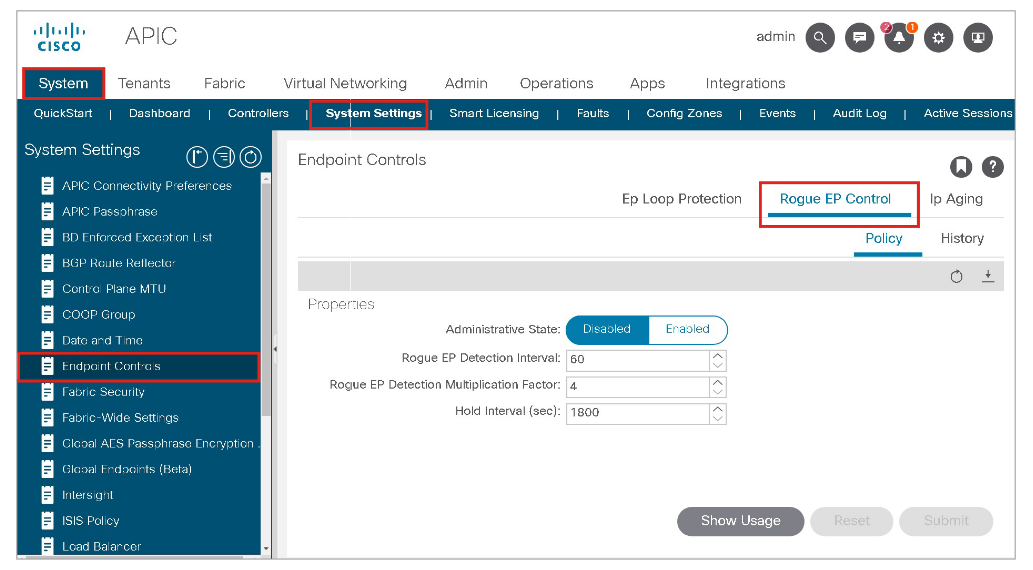Set Administrative State to Enabled
The height and width of the screenshot is (570, 1033).
tap(688, 329)
